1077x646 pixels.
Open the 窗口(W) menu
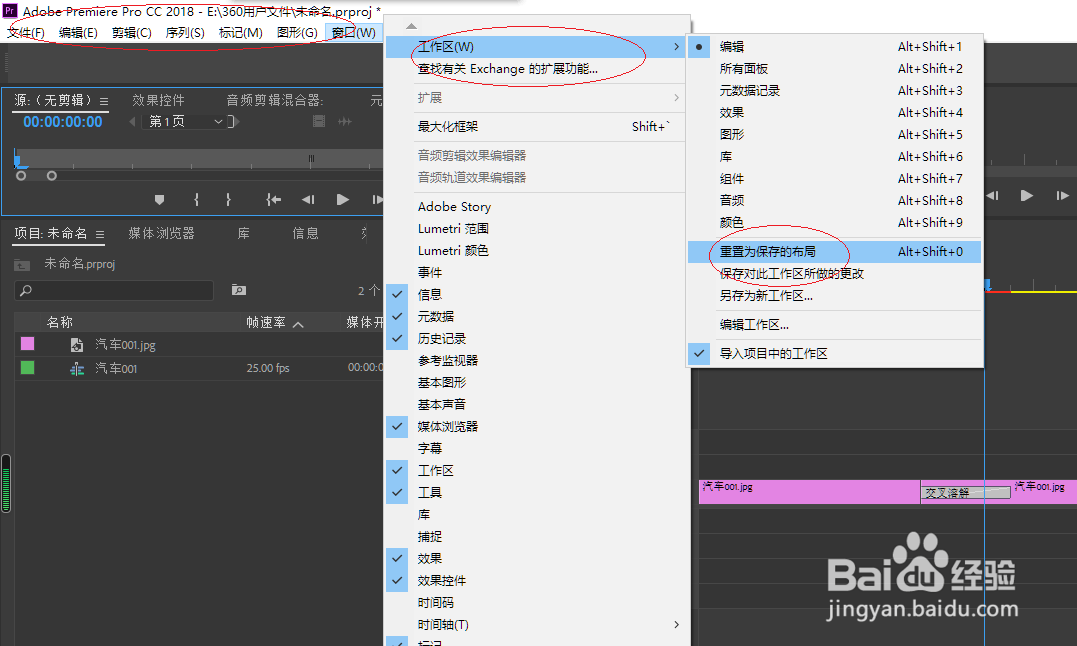click(x=353, y=32)
